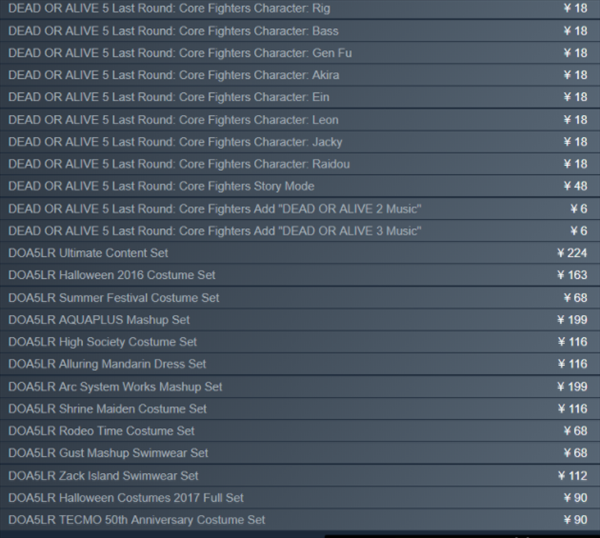Open the High Society Costume Set
600x538 pixels.
[300, 342]
